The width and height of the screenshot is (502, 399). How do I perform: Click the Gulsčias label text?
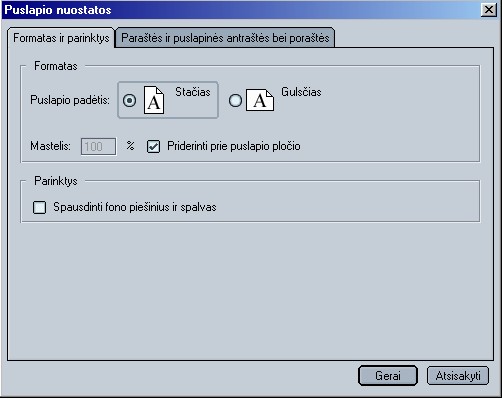tap(301, 92)
